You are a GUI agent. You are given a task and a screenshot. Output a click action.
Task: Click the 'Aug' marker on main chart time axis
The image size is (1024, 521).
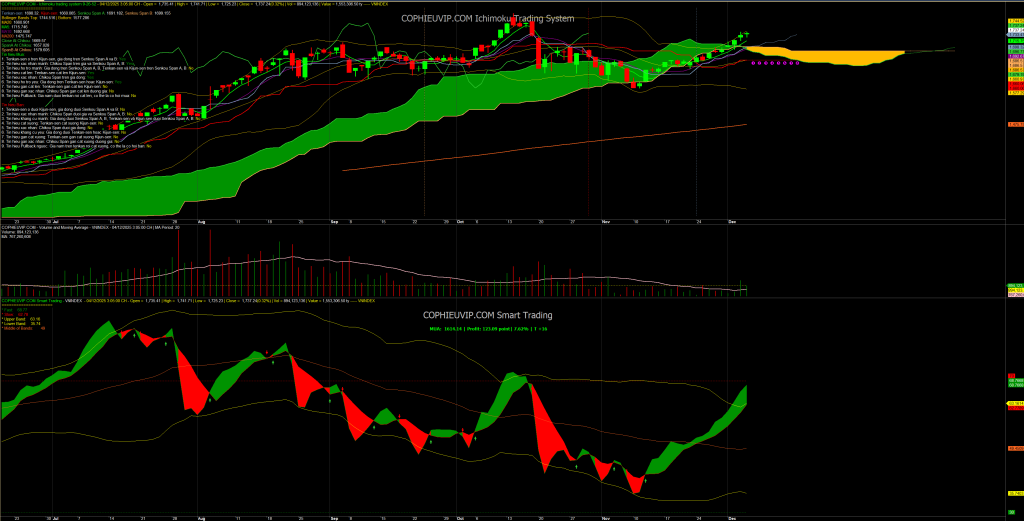click(x=201, y=222)
